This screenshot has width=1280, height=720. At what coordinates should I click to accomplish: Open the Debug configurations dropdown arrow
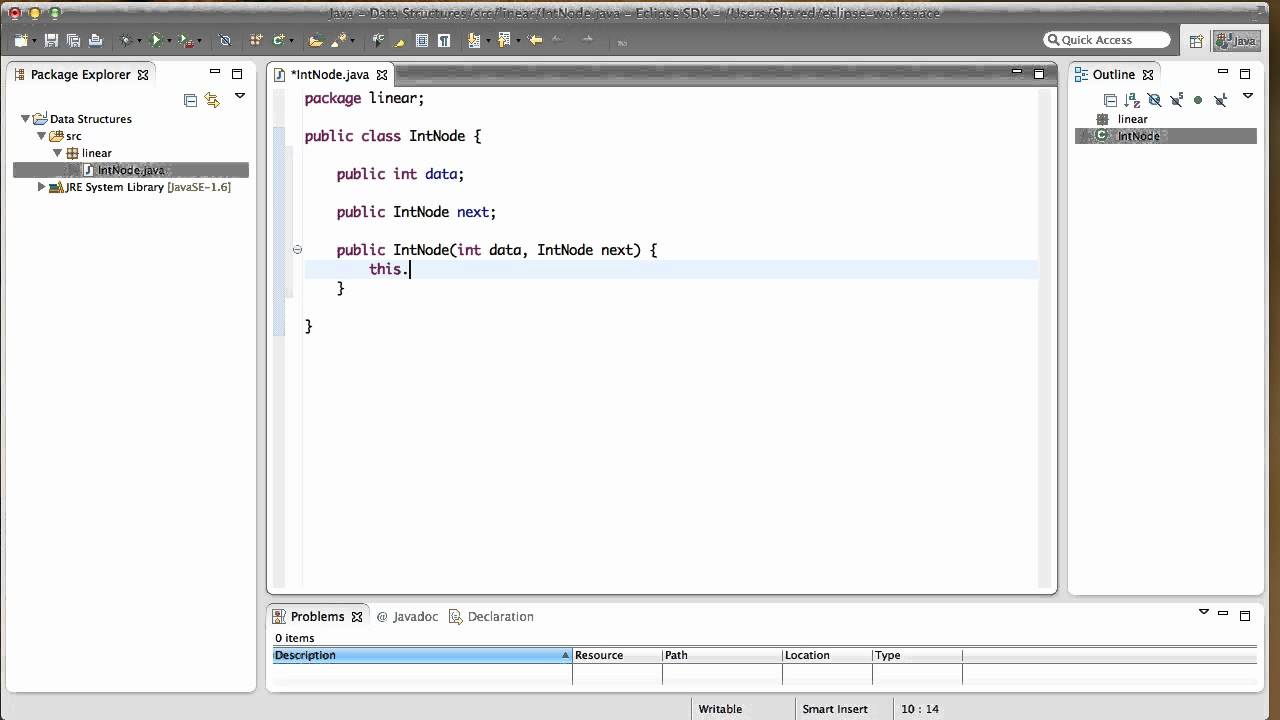(x=138, y=41)
